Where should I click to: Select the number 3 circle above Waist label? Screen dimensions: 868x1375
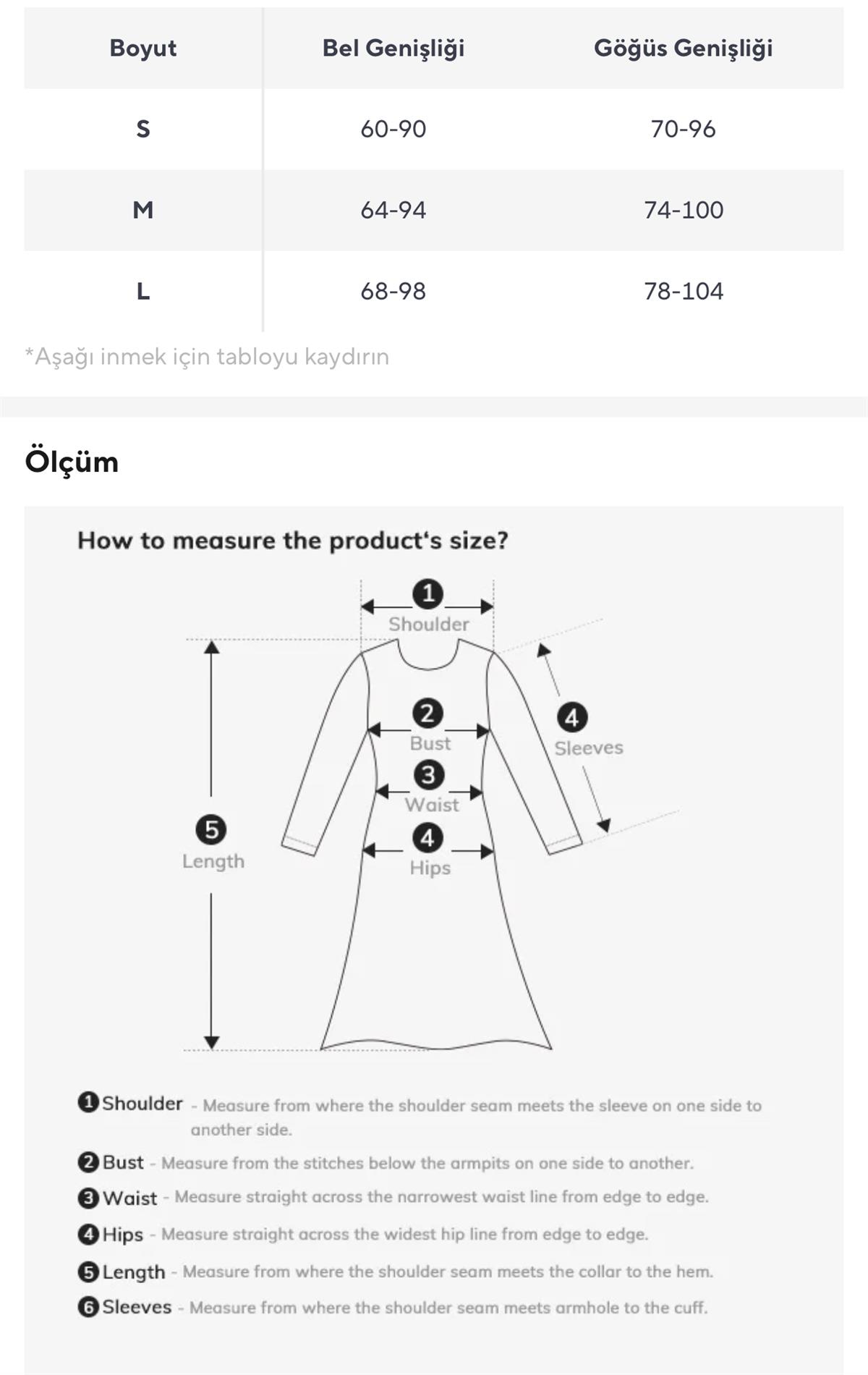click(428, 775)
